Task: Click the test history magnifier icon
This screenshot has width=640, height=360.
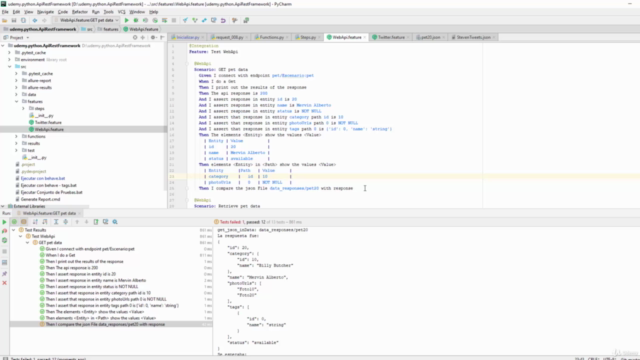Action: [x=115, y=222]
